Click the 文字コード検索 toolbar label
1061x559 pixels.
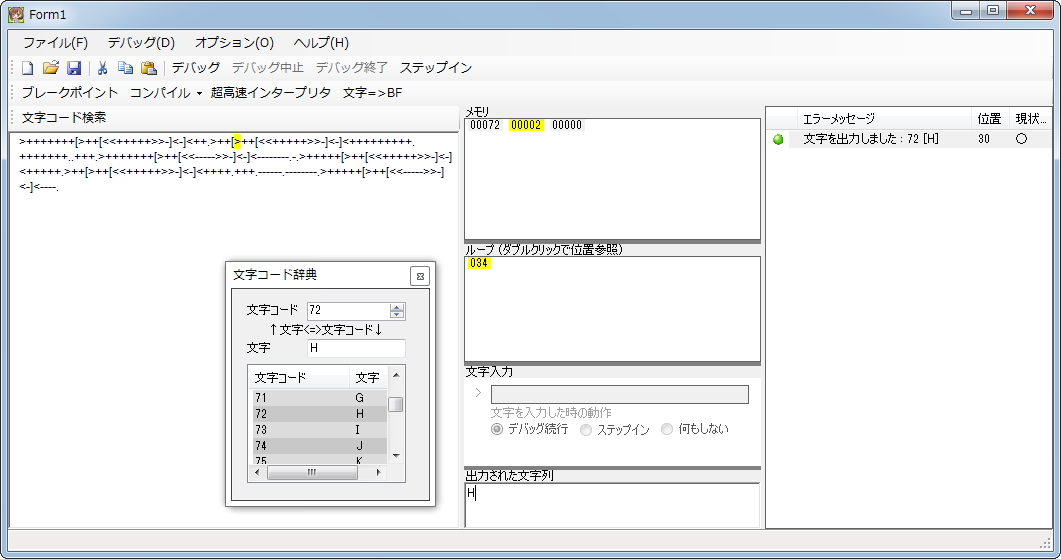click(64, 117)
